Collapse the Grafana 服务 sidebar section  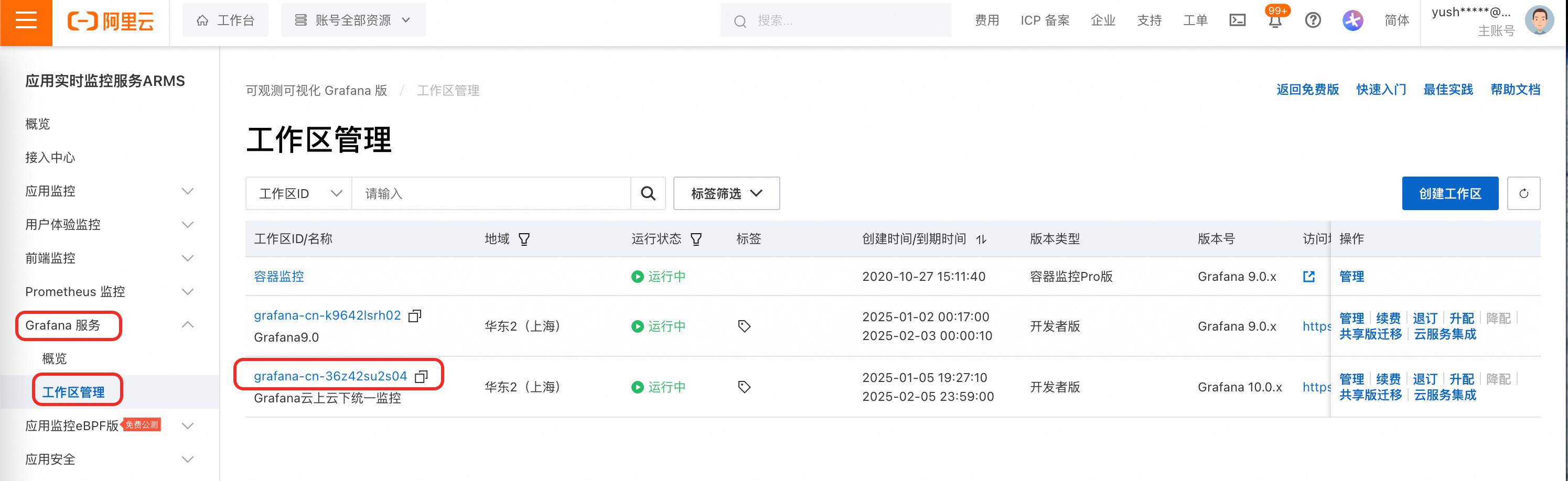pos(188,325)
